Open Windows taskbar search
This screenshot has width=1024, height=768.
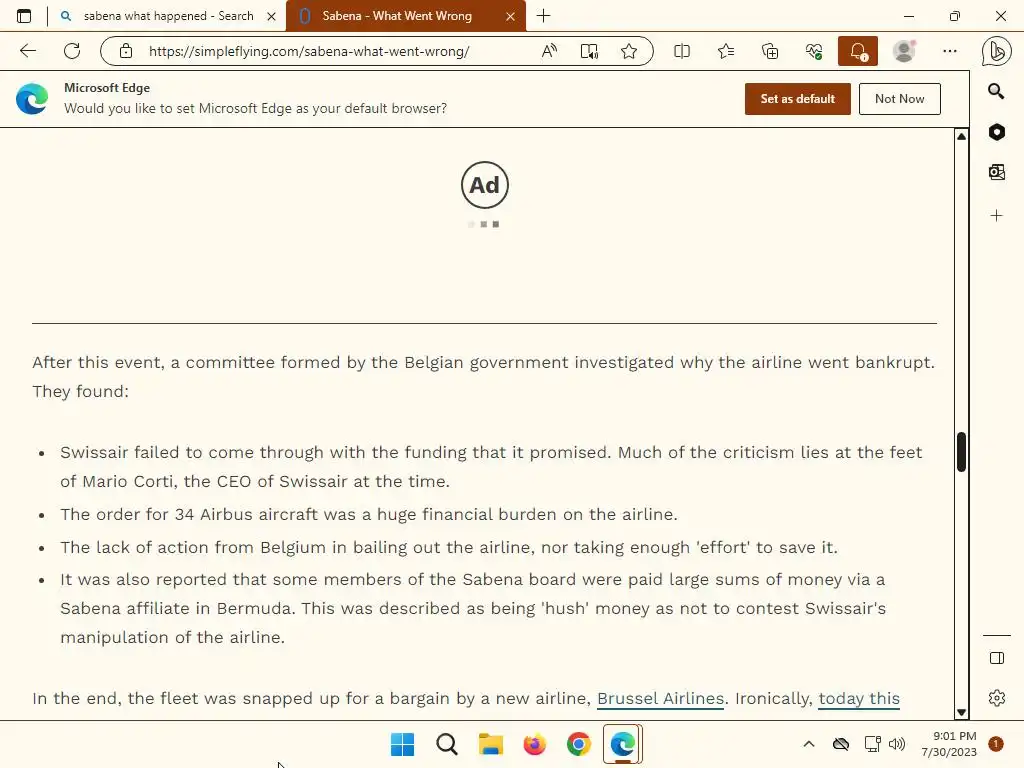point(447,744)
